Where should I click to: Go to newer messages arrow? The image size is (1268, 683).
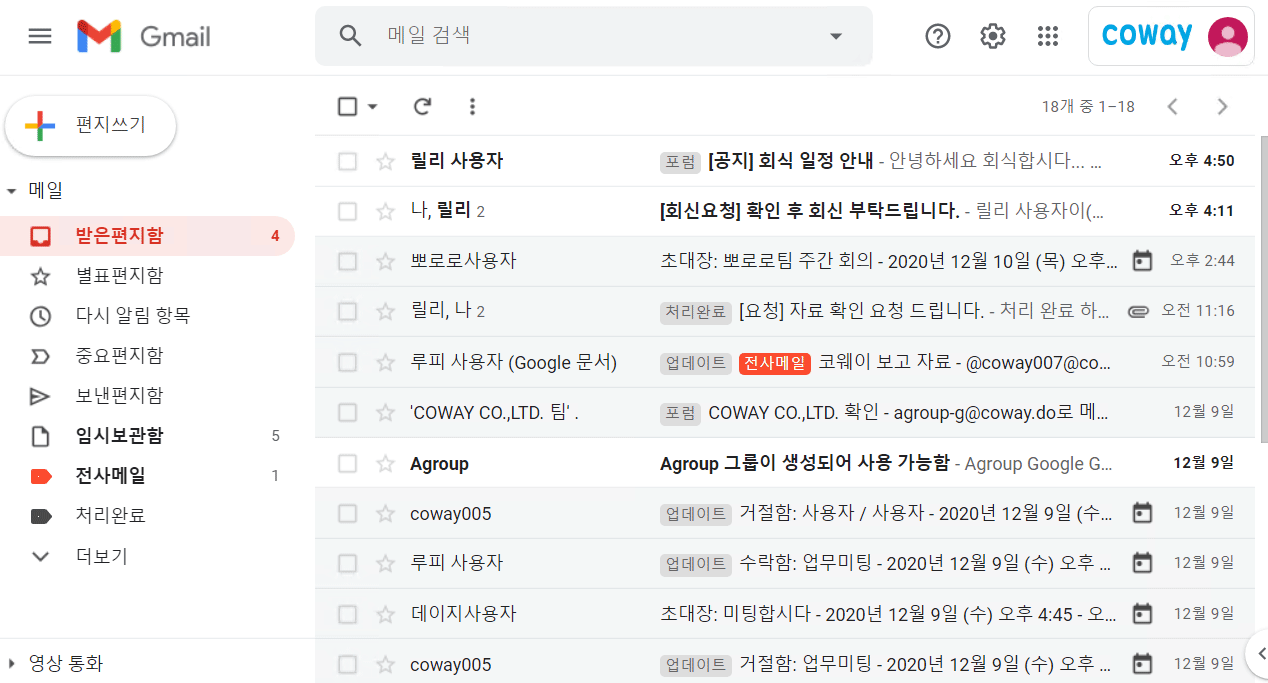tap(1173, 106)
